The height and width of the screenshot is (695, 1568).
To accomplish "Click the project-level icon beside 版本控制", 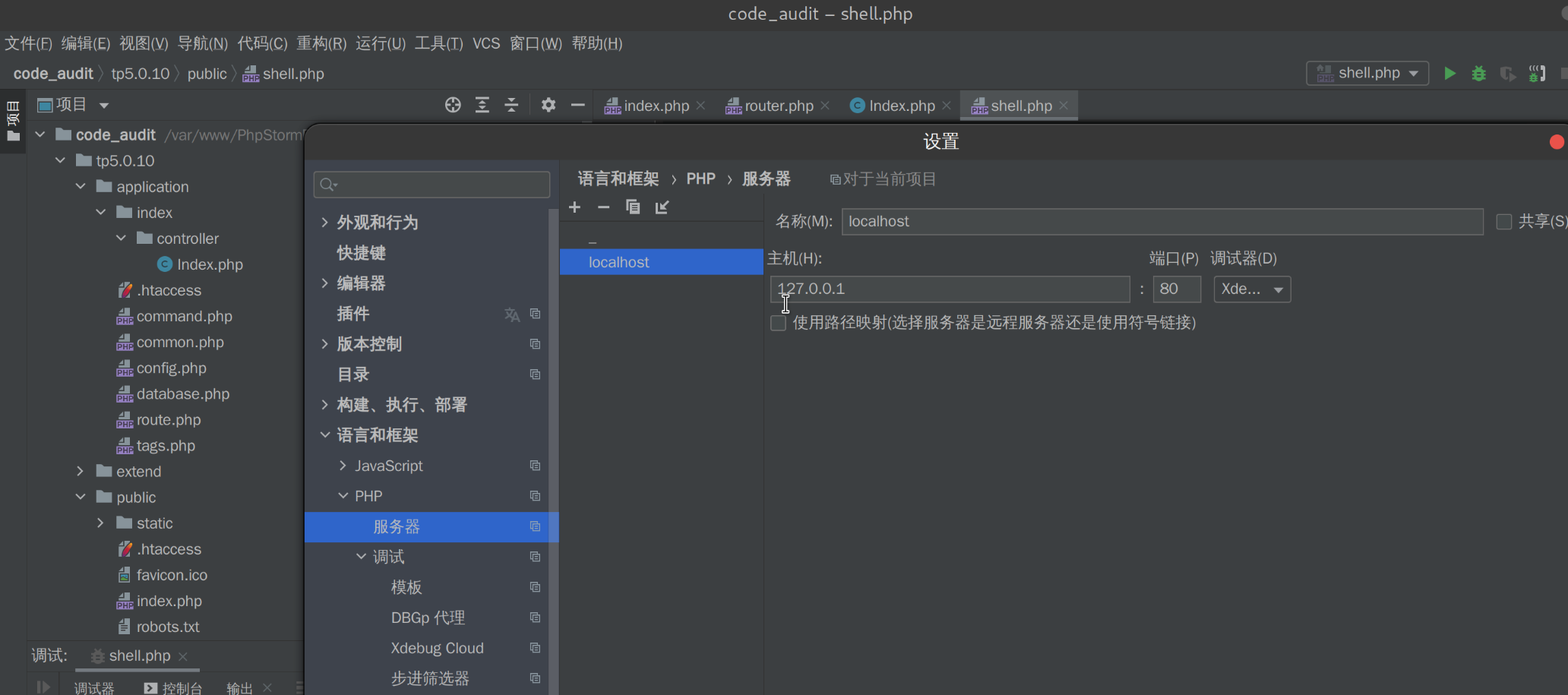I will pyautogui.click(x=535, y=344).
